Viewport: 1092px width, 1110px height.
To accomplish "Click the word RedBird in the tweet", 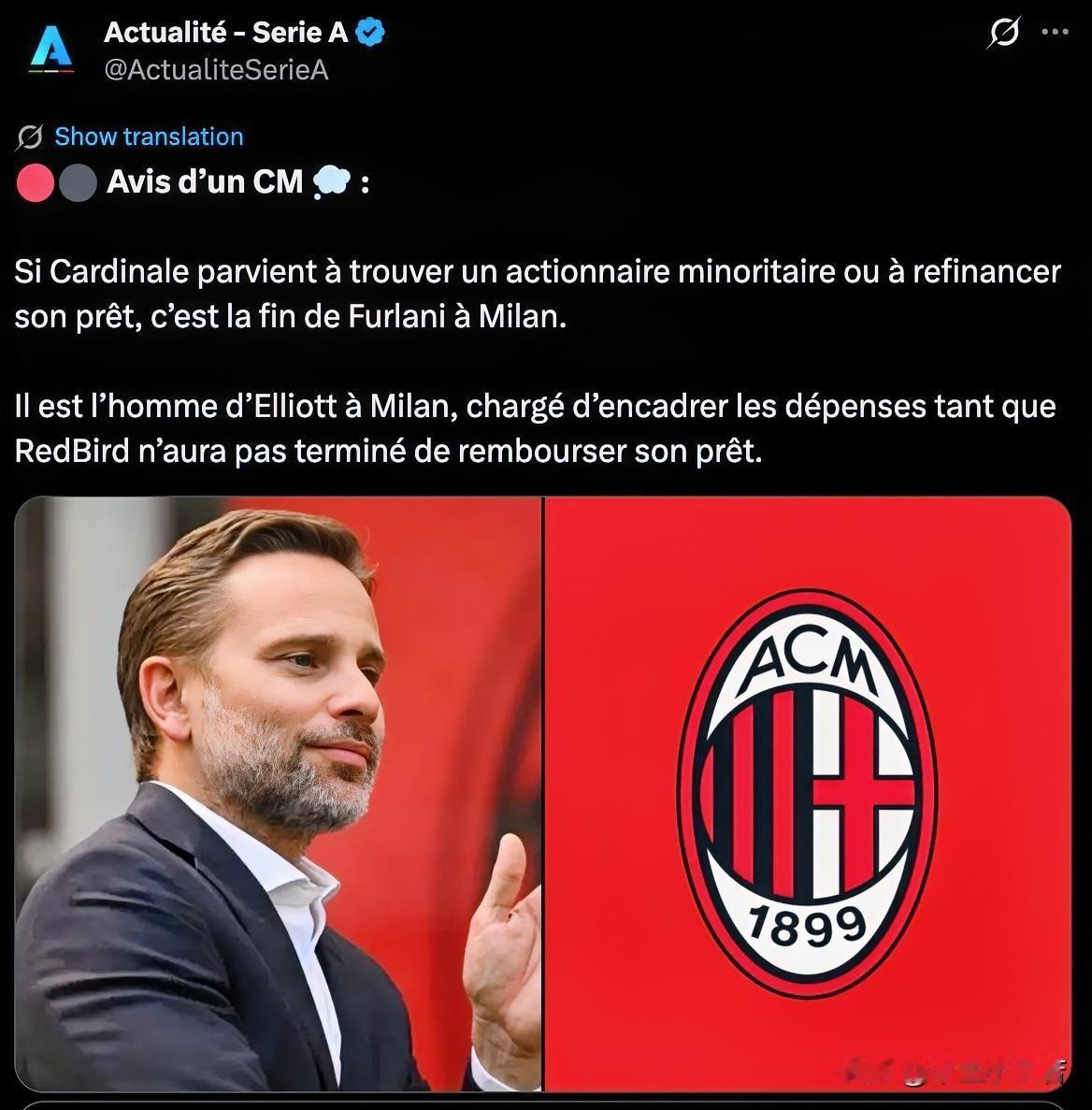I will [x=72, y=451].
